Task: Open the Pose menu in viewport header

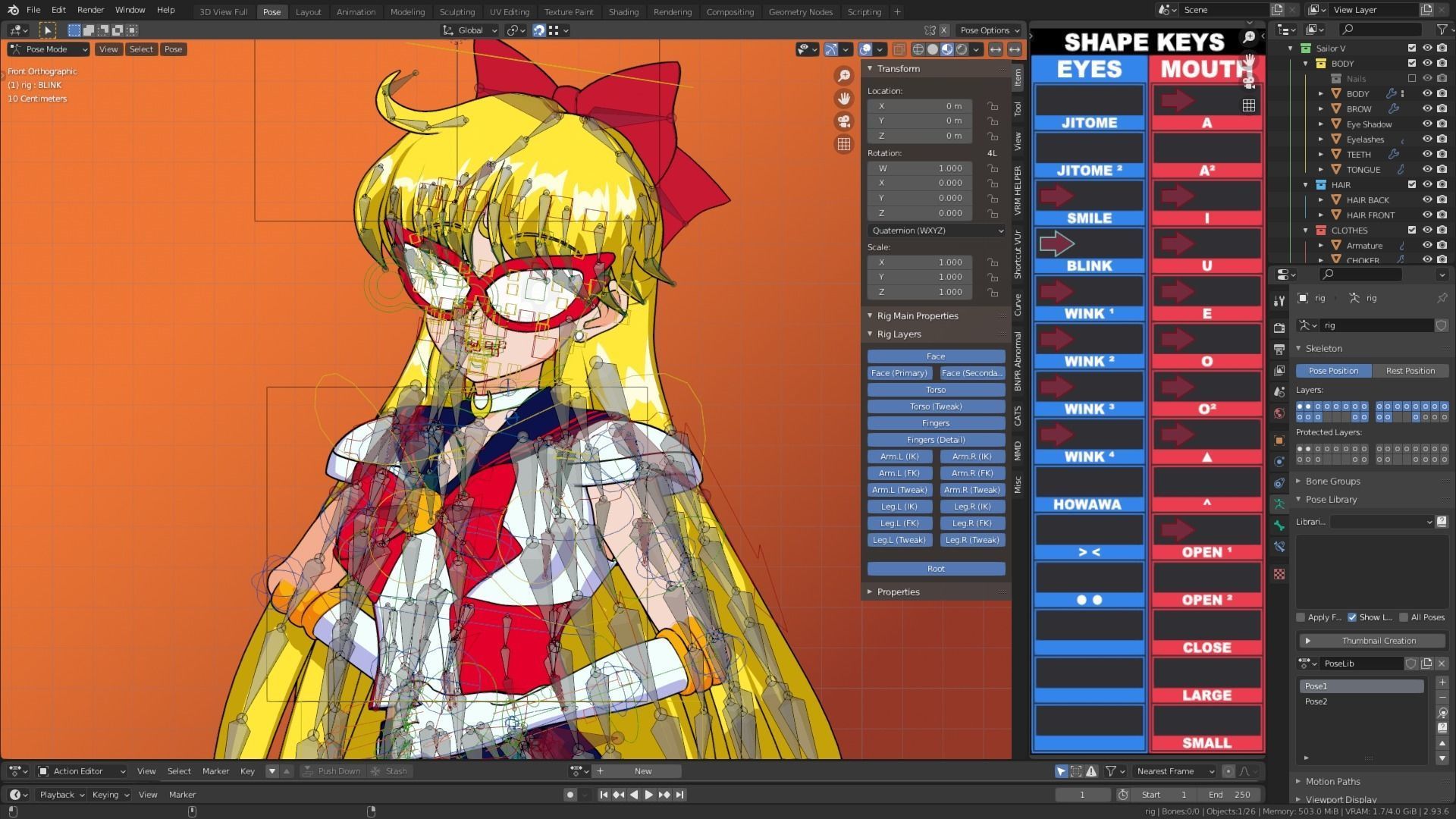Action: click(x=173, y=49)
